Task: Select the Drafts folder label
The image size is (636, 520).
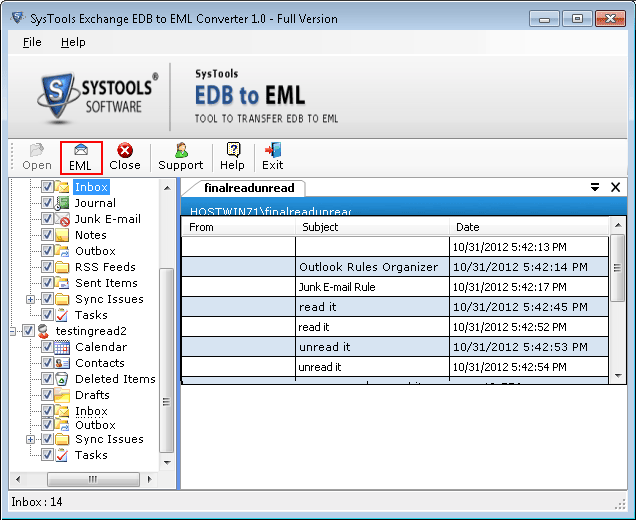Action: 92,395
